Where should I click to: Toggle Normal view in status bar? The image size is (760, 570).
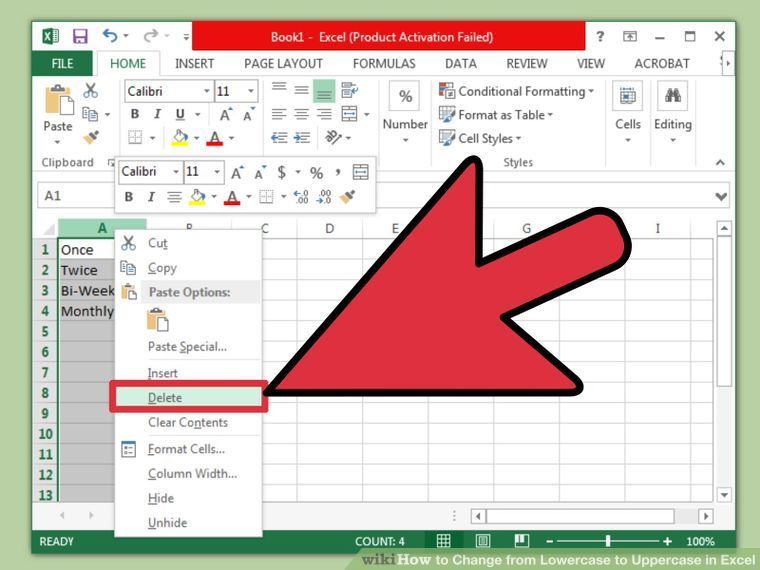(x=443, y=540)
